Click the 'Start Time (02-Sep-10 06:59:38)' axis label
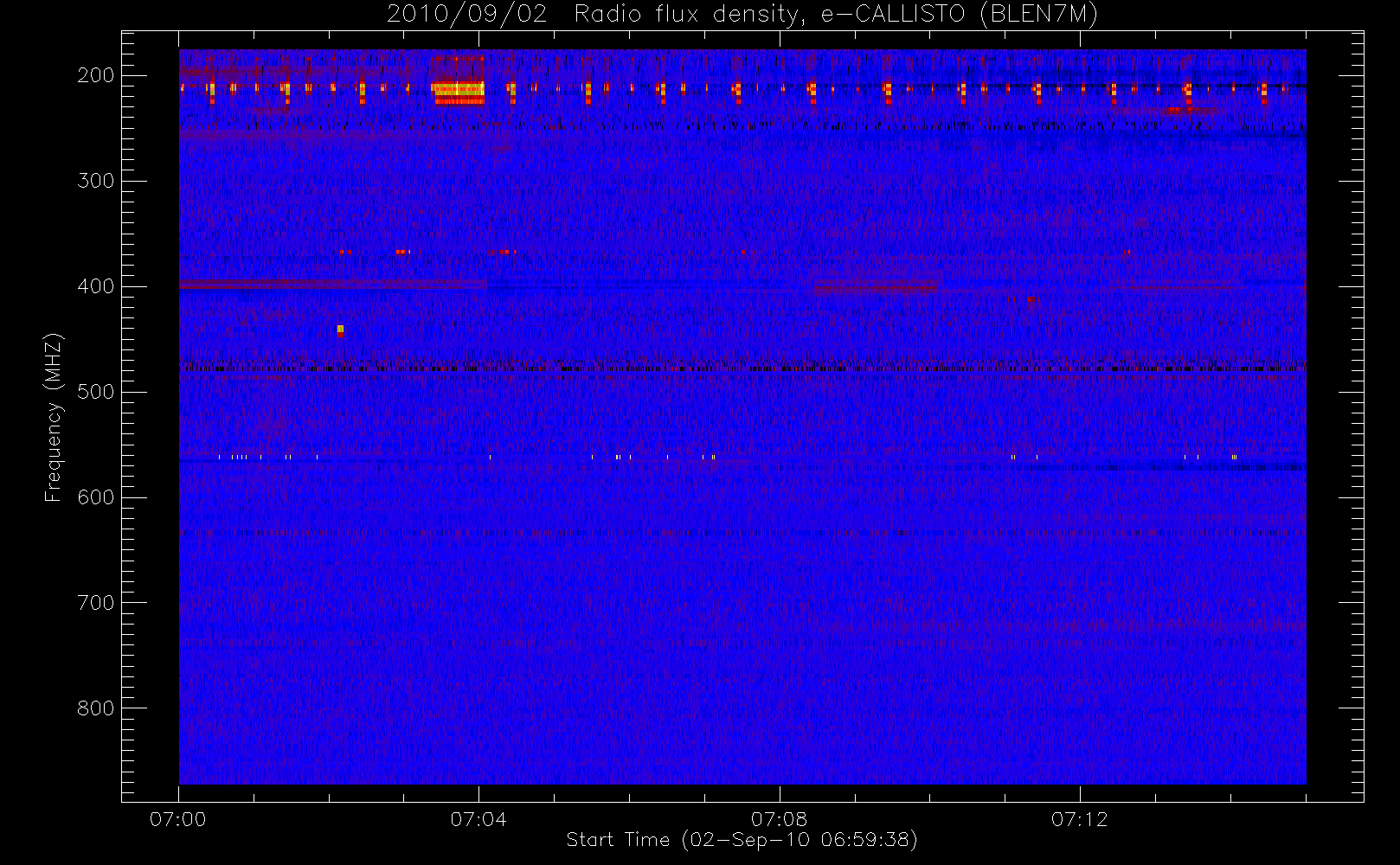 (x=742, y=840)
